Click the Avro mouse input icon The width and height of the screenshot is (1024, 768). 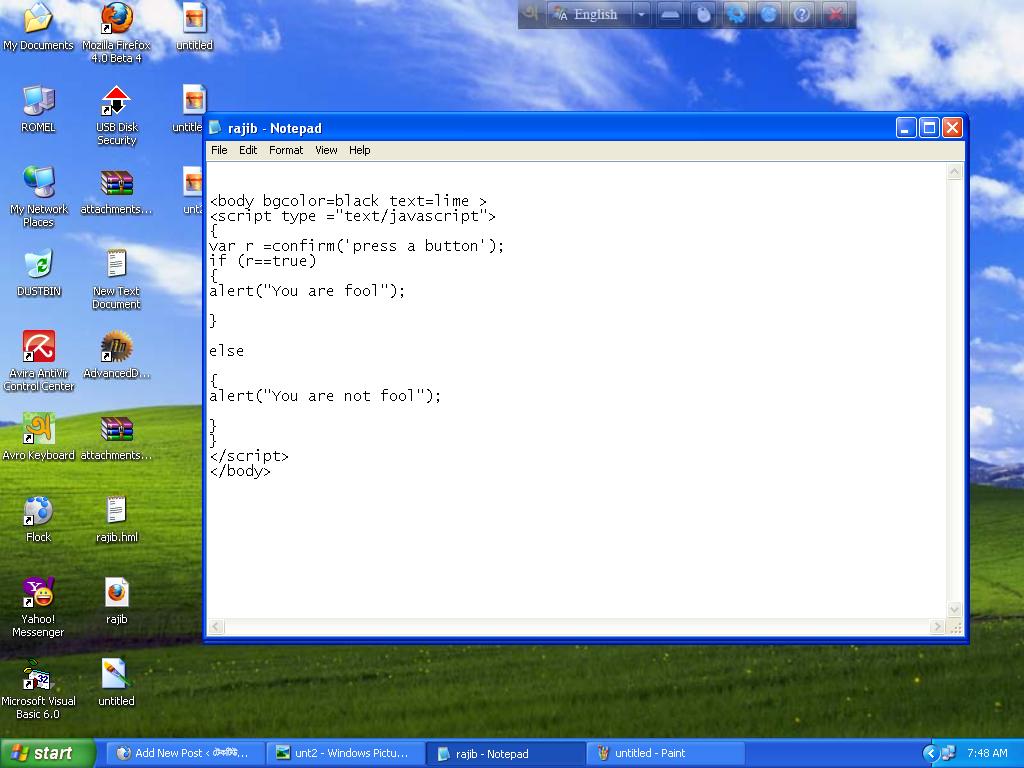[x=704, y=14]
